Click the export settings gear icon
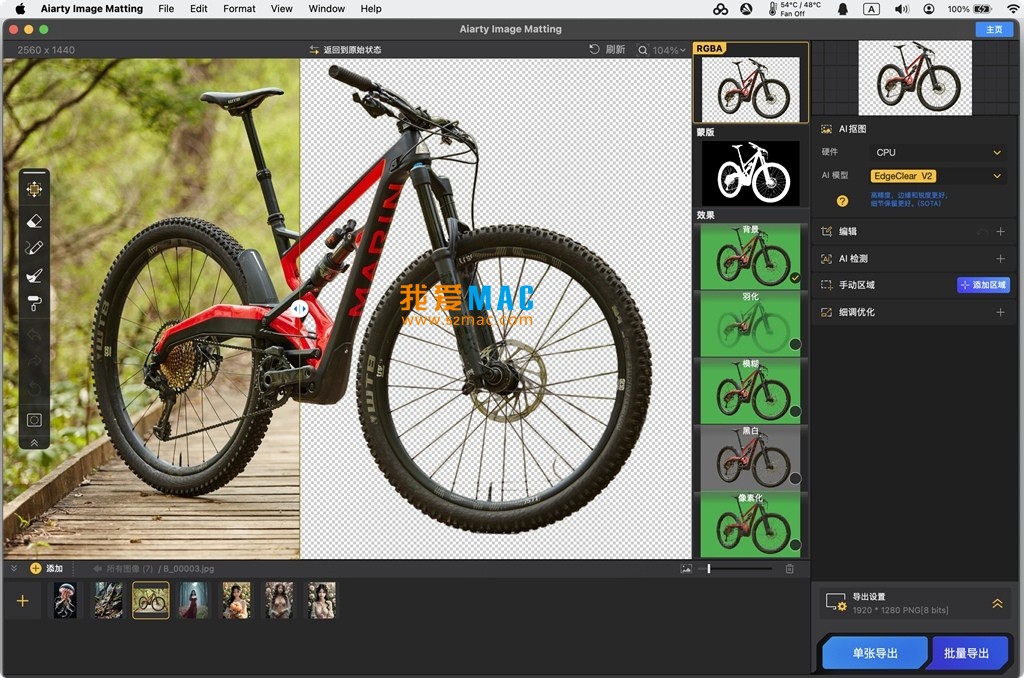 point(836,602)
